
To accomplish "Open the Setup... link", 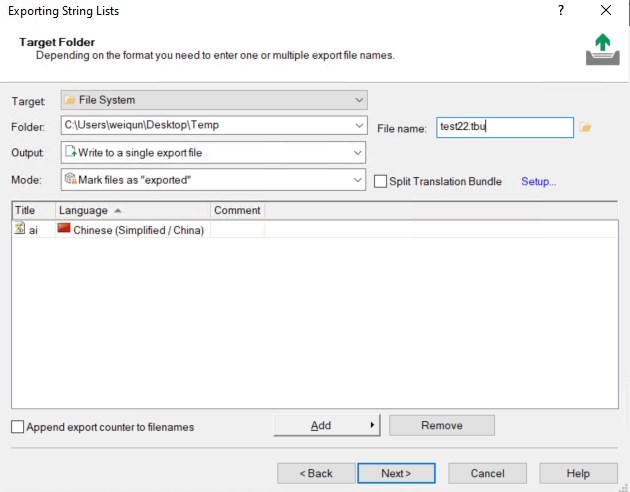I will [x=538, y=181].
